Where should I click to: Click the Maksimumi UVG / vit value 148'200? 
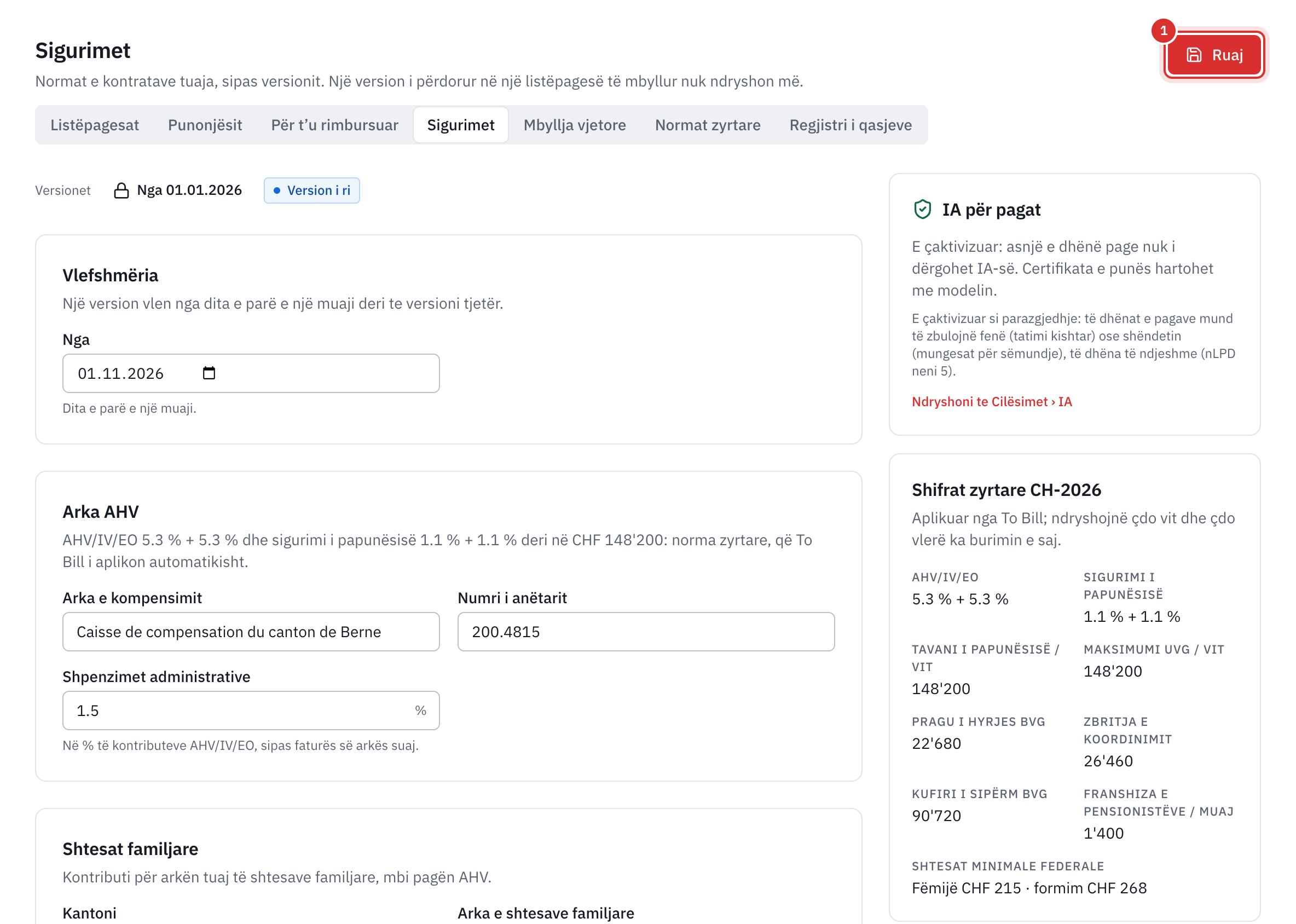tap(1112, 671)
